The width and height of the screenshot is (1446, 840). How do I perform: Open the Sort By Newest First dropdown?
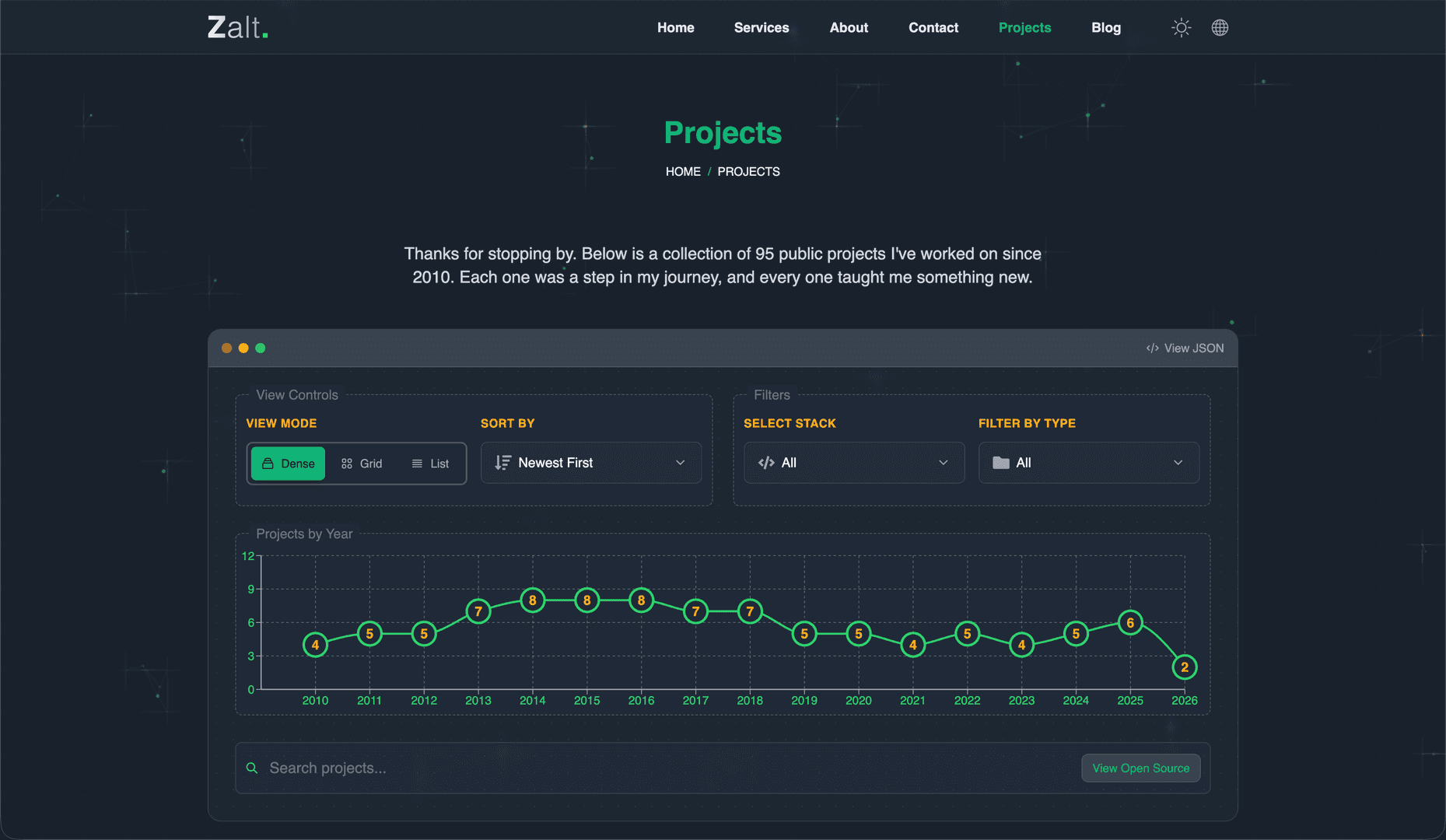point(590,463)
